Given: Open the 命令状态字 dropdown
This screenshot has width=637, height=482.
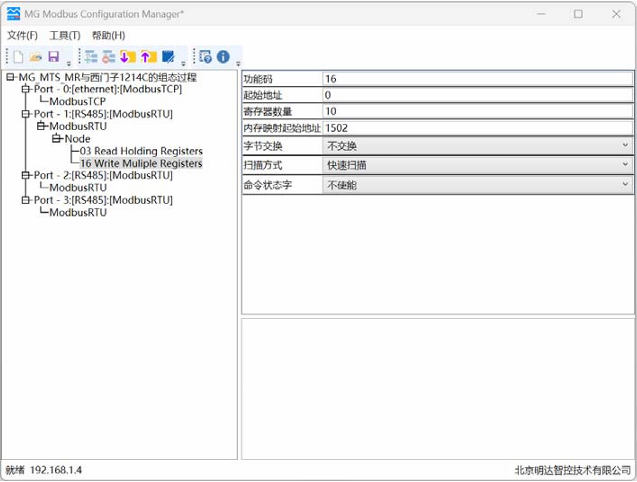Looking at the screenshot, I should [x=625, y=185].
